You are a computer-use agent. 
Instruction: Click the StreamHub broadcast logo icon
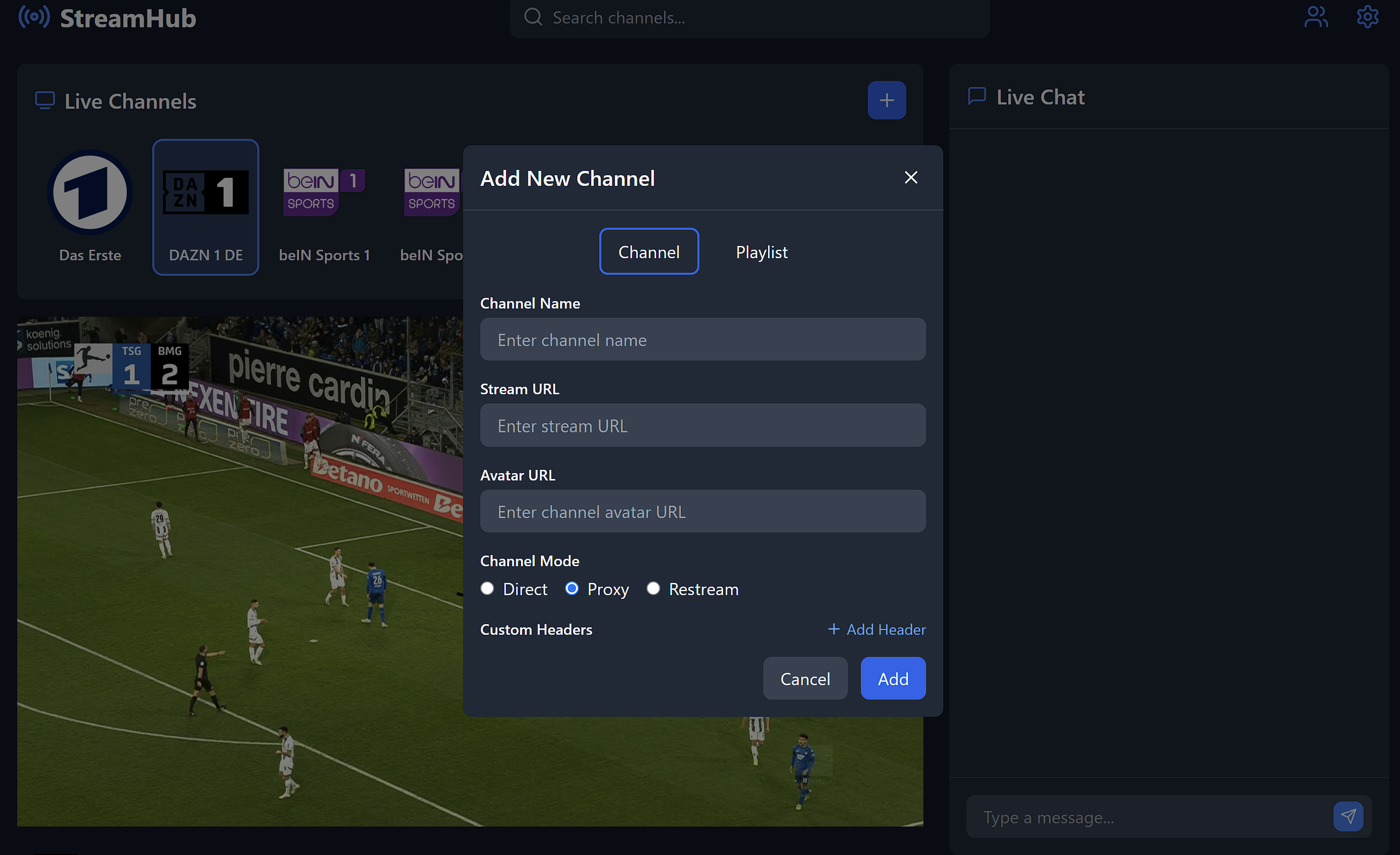click(x=34, y=17)
